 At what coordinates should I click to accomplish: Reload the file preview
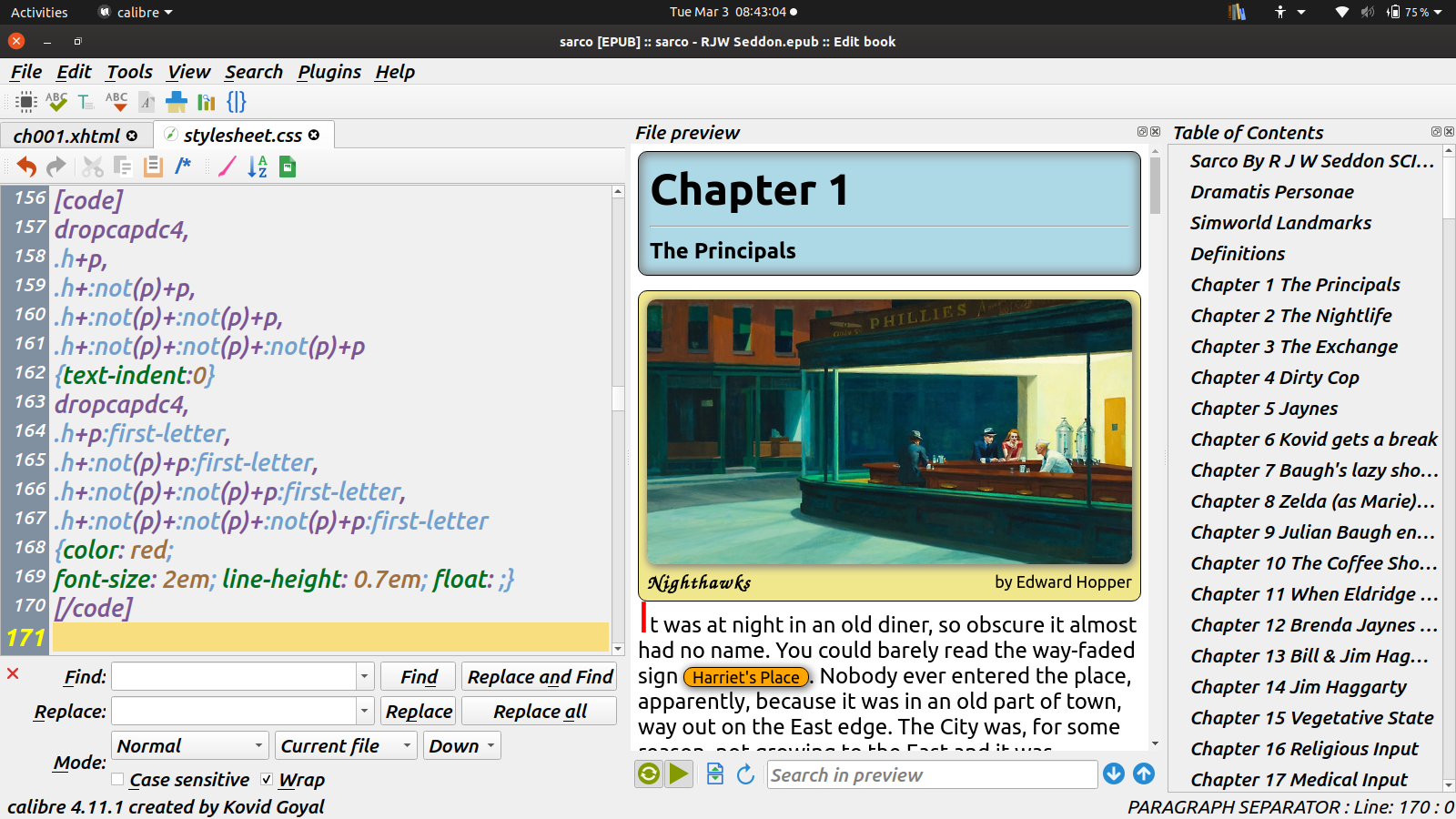click(745, 774)
